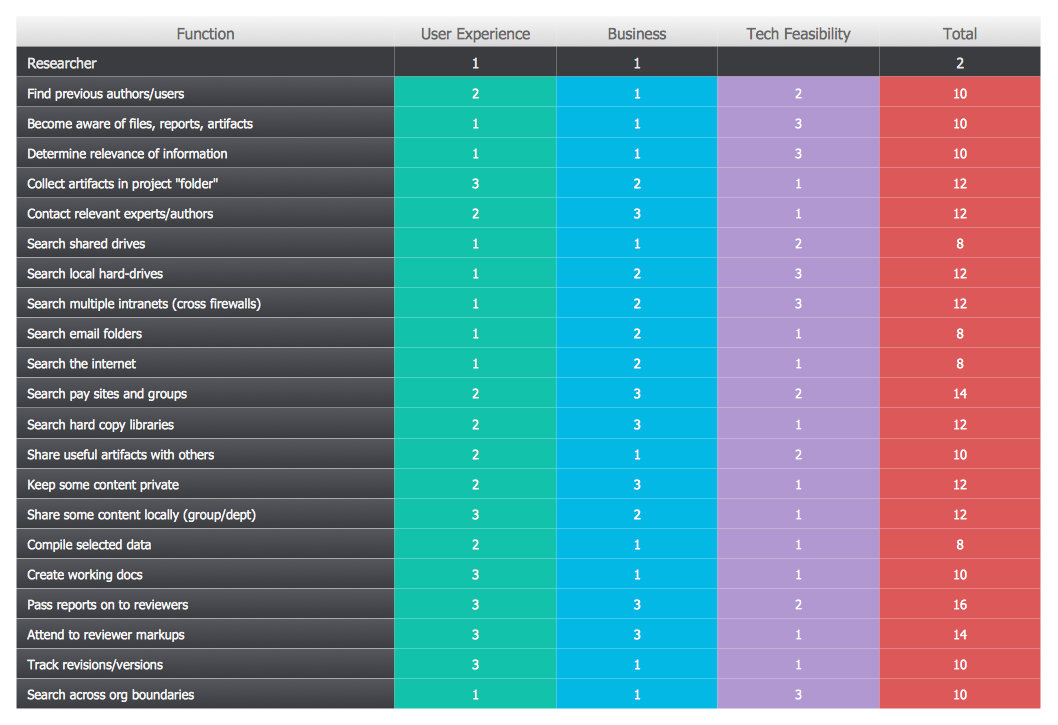Screen dimensions: 1058x725
Task: Select User Experience cell for Compile selected data
Action: [x=475, y=545]
